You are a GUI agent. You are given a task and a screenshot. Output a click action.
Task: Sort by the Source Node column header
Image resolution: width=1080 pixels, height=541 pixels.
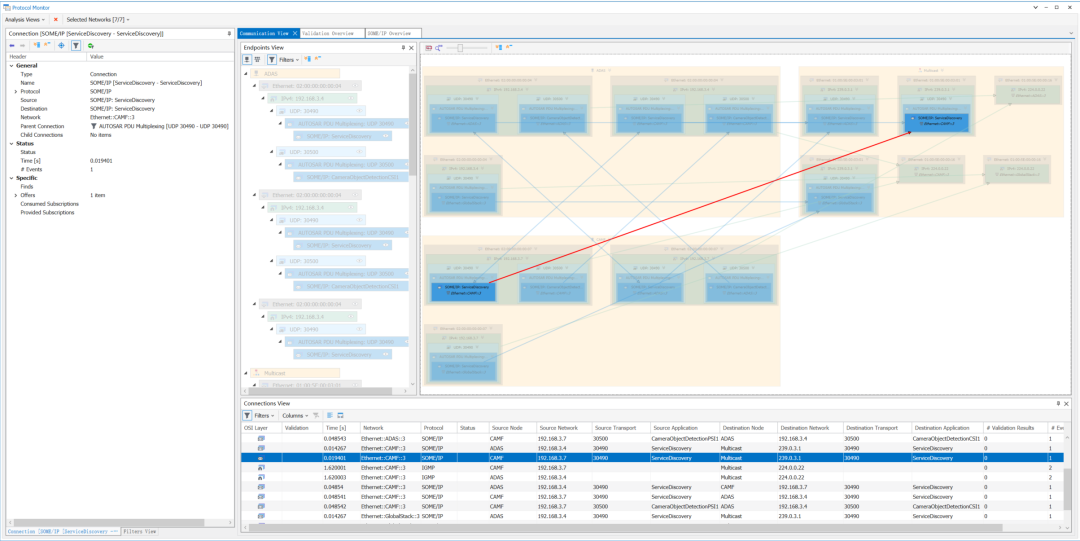click(x=512, y=428)
